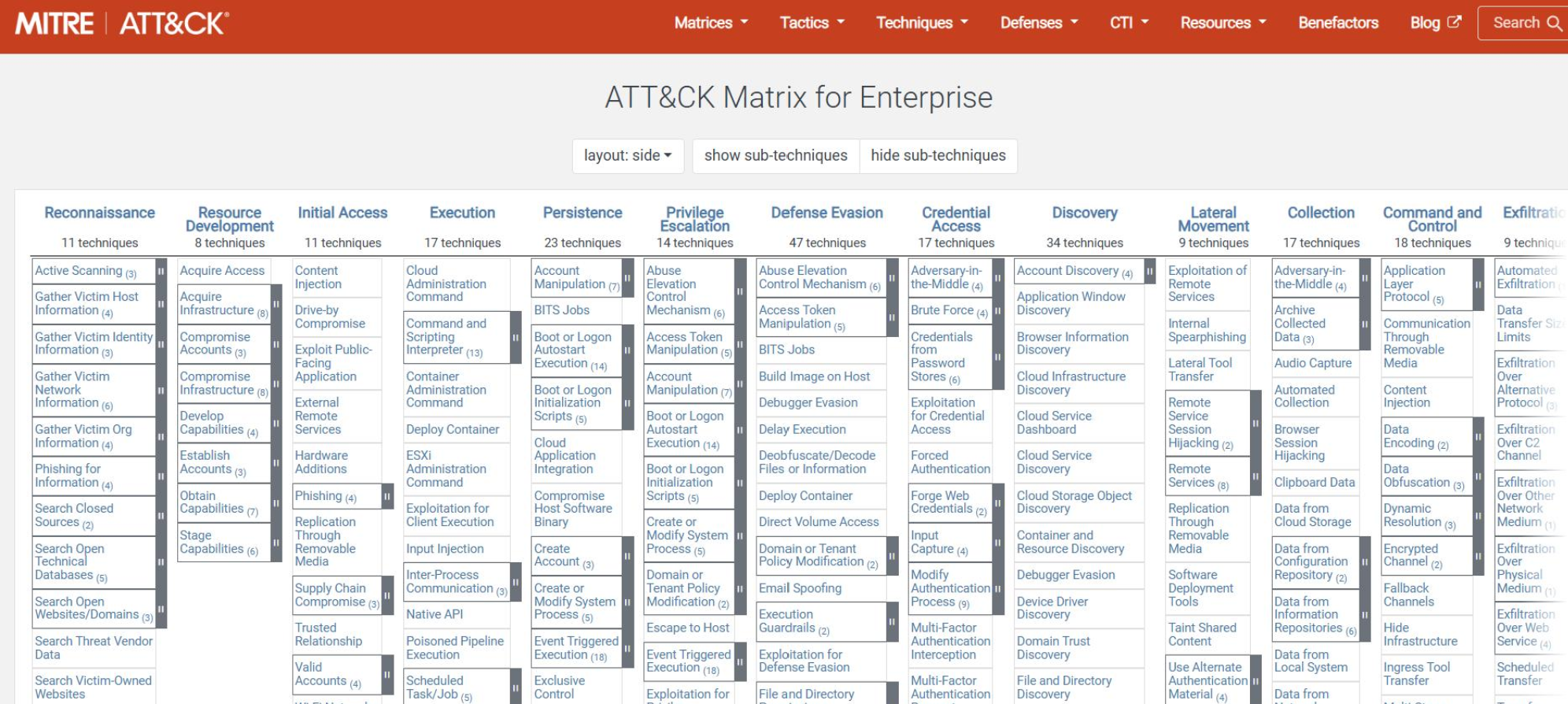The image size is (1568, 704).
Task: Click the "47 techniques" count text
Action: tap(827, 243)
